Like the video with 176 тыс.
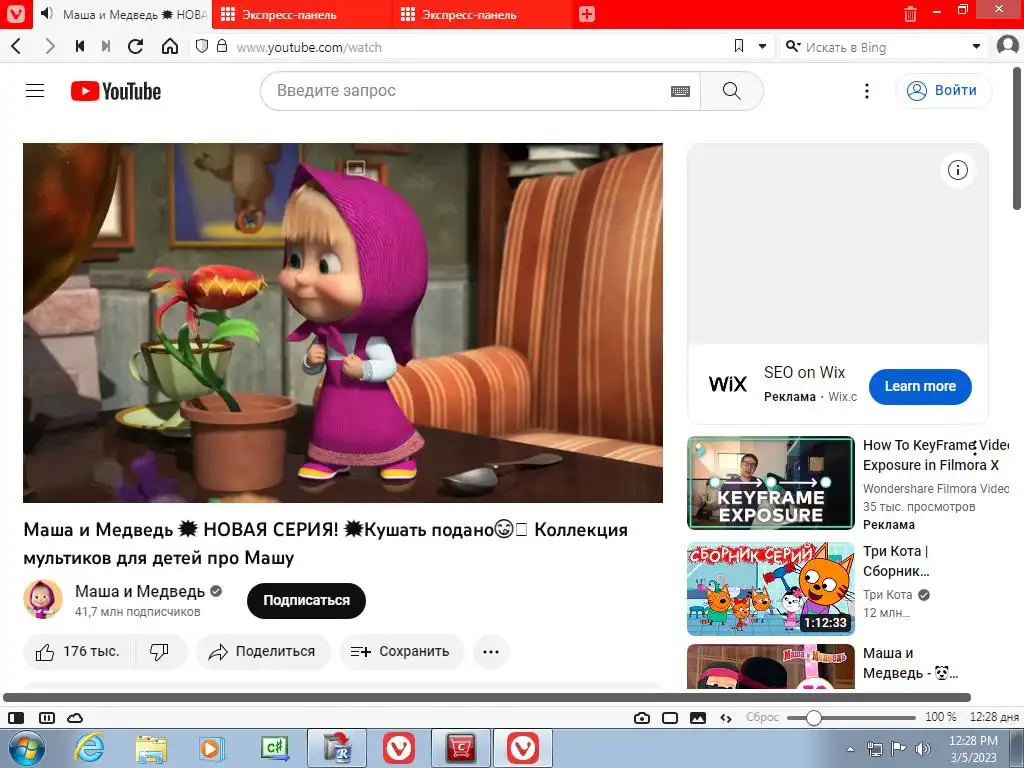The height and width of the screenshot is (768, 1024). click(x=78, y=651)
